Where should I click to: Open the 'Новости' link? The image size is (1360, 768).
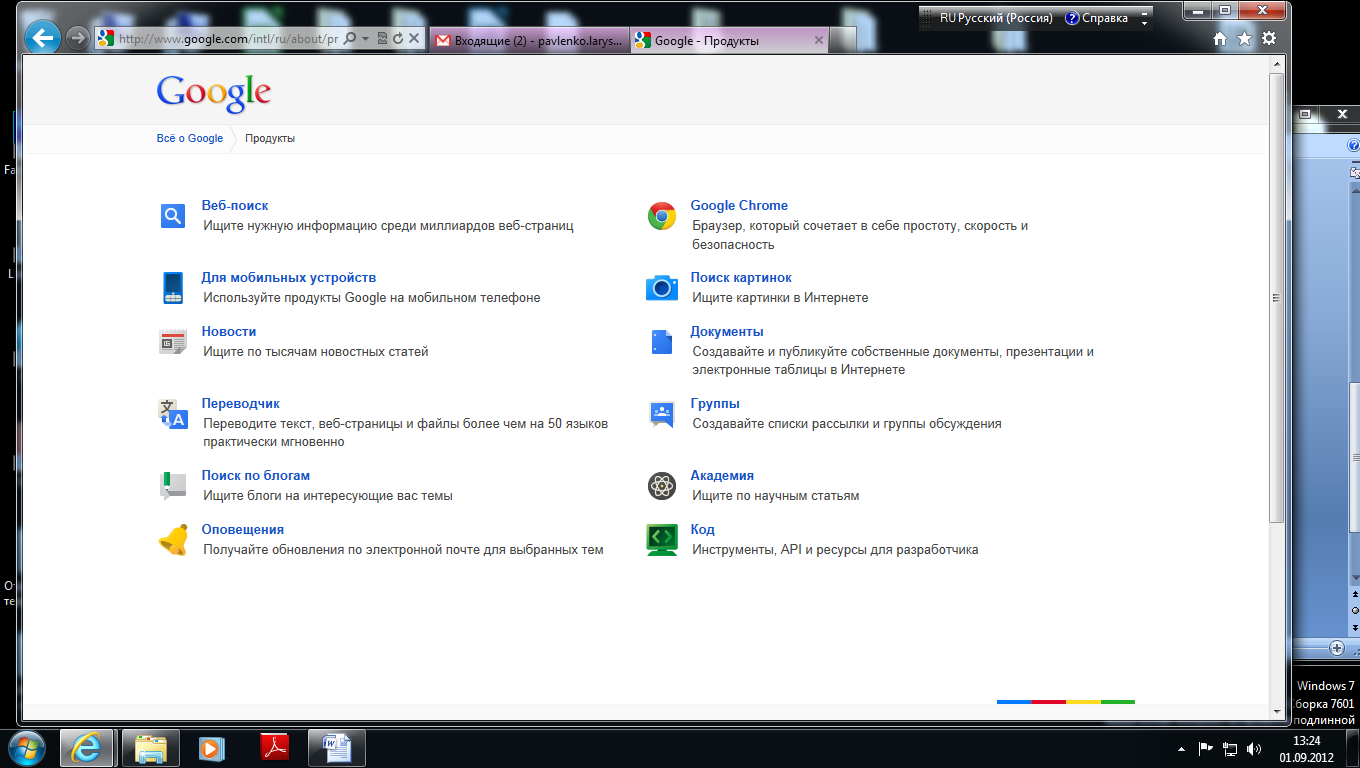point(229,331)
